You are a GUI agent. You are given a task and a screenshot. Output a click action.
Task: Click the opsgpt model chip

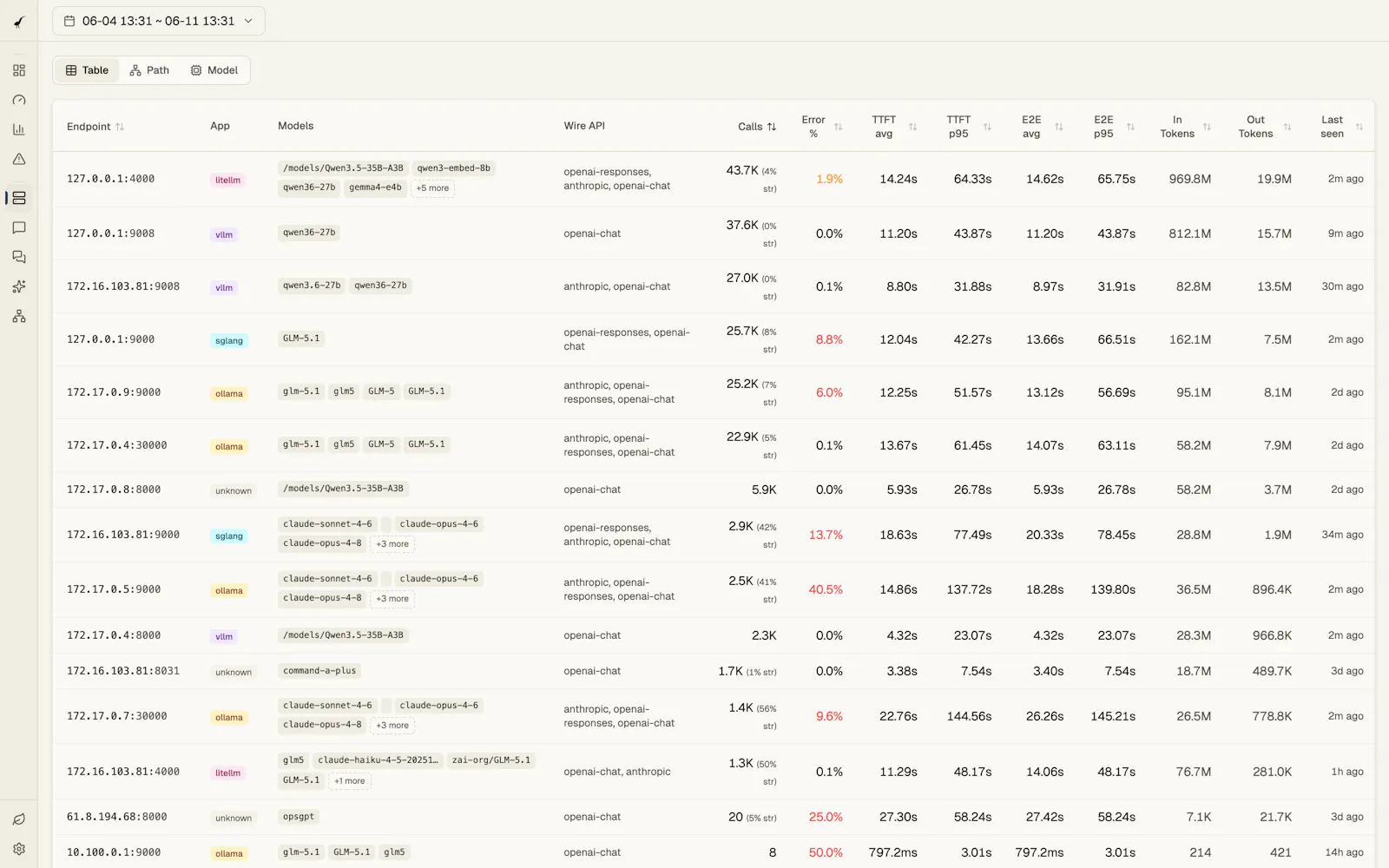[x=299, y=817]
